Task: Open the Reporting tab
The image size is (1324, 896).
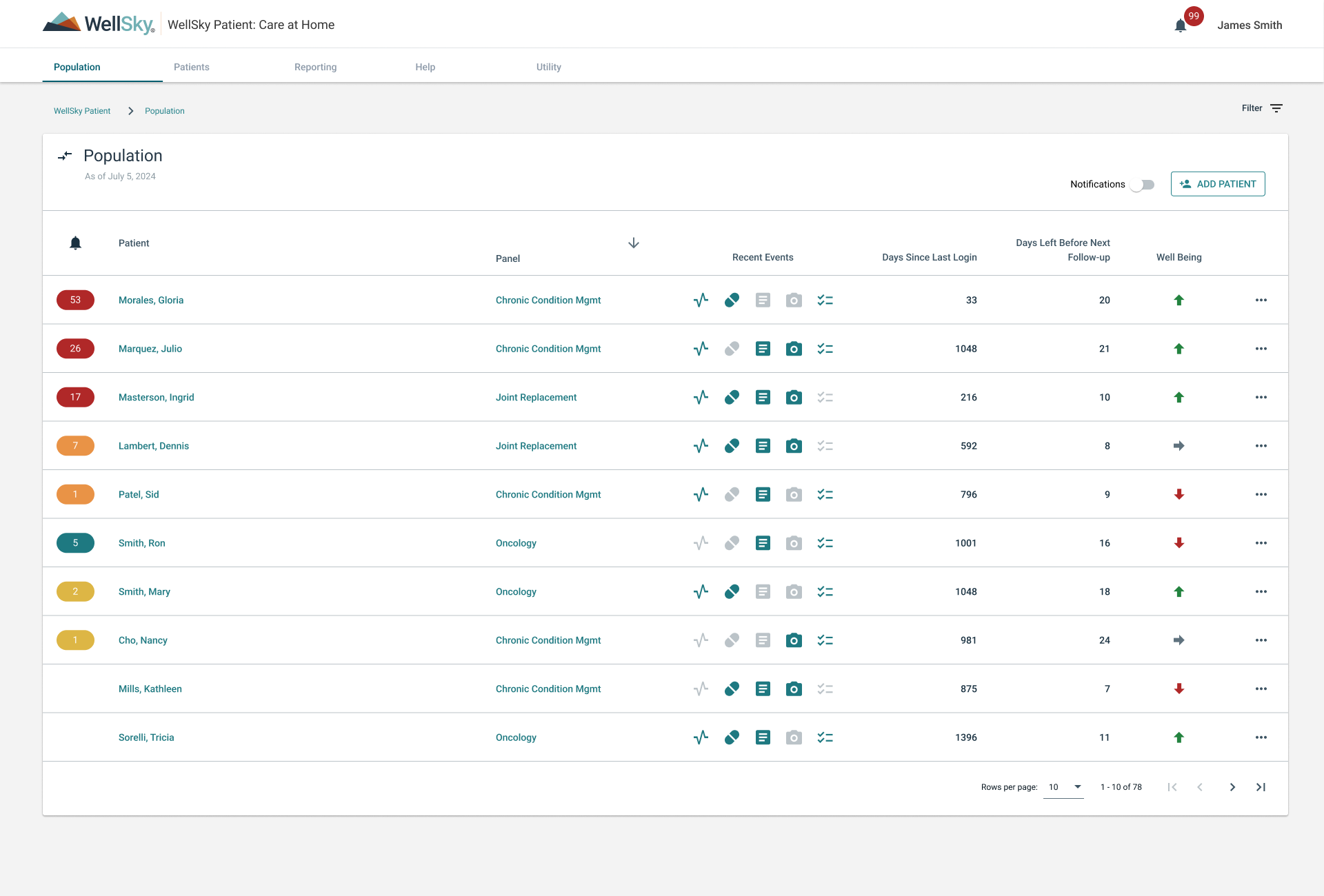Action: point(316,67)
